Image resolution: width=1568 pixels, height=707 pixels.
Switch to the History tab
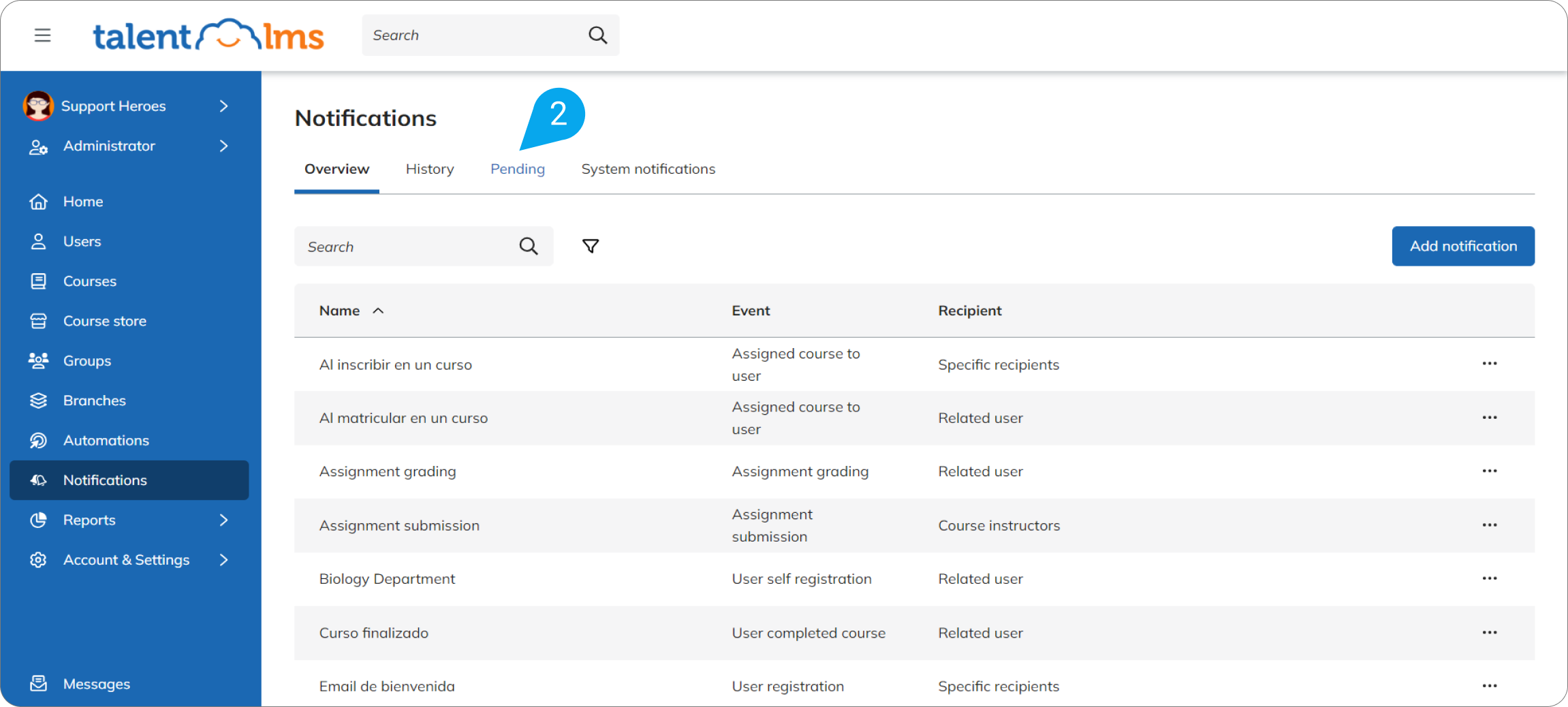430,169
